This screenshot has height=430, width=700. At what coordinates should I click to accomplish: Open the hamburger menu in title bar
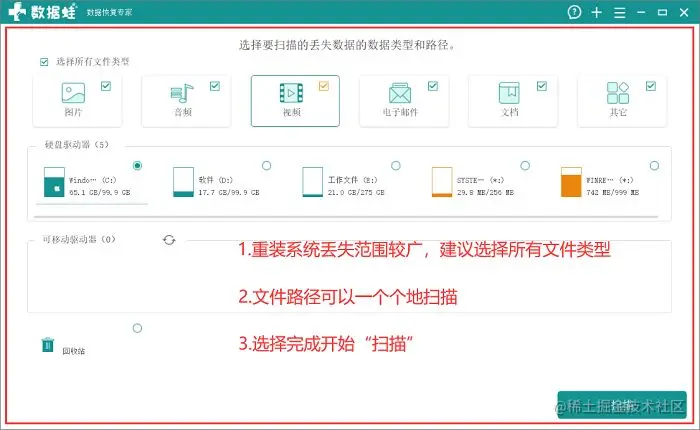tap(619, 13)
